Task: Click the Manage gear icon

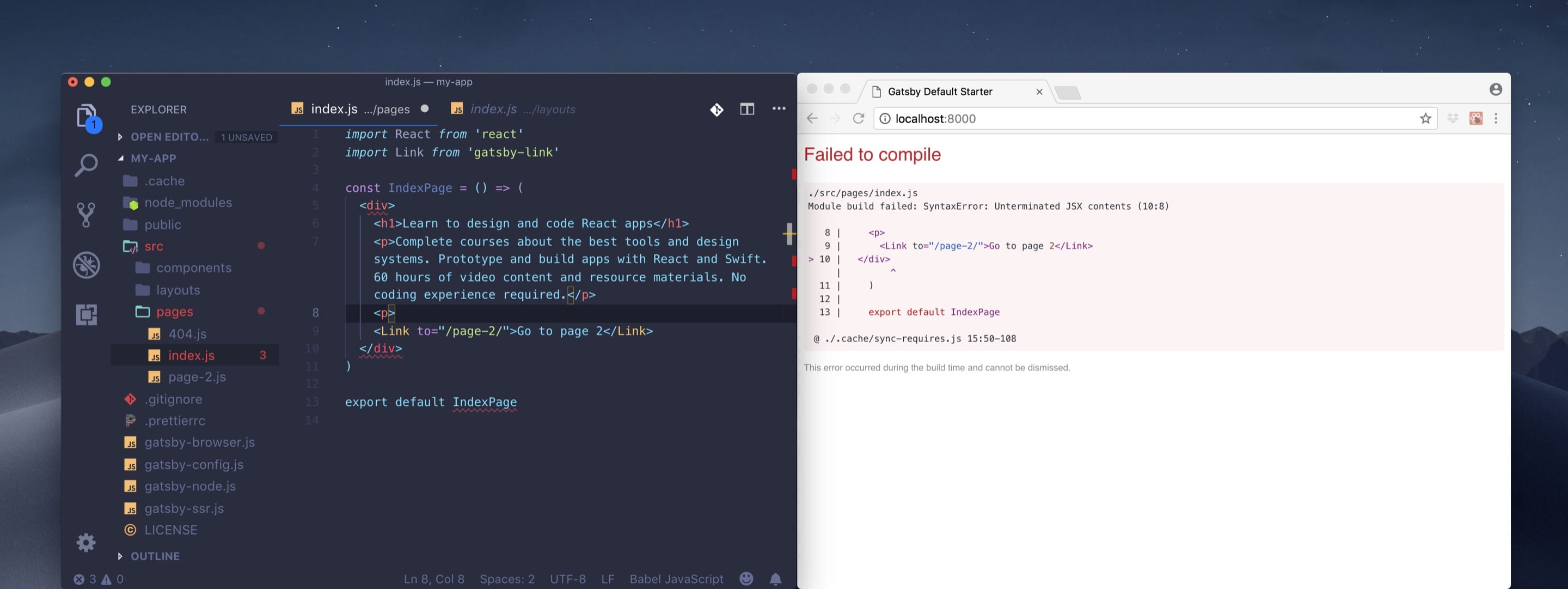Action: (x=86, y=542)
